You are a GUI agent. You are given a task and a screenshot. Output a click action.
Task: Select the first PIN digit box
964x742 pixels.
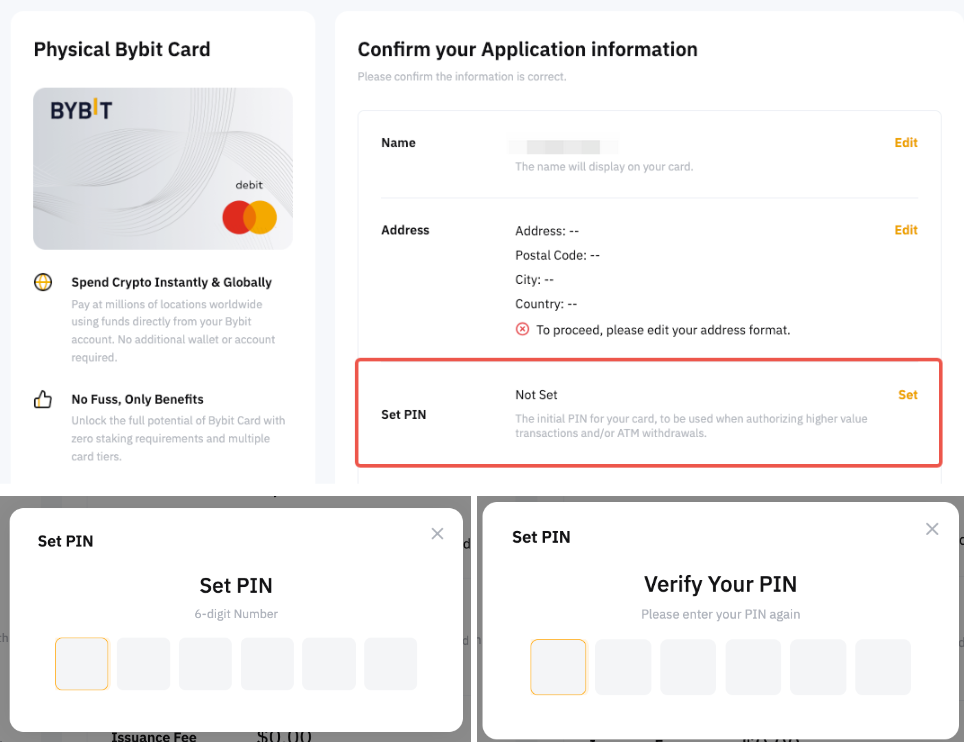81,663
